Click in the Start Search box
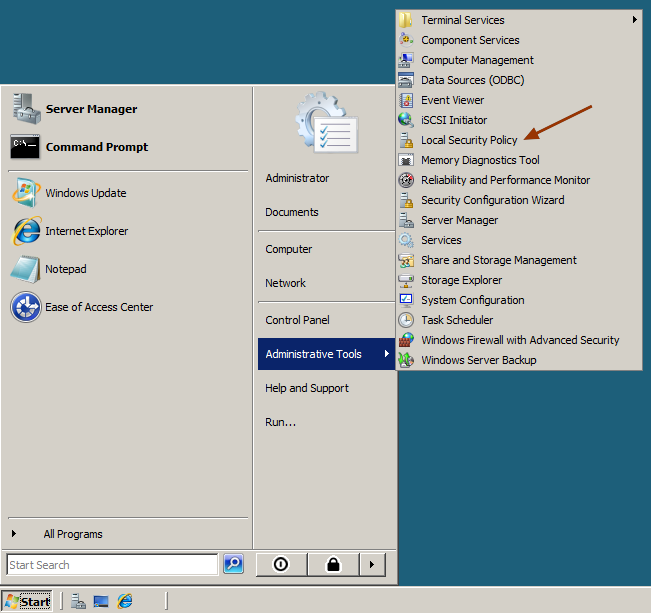 (112, 564)
